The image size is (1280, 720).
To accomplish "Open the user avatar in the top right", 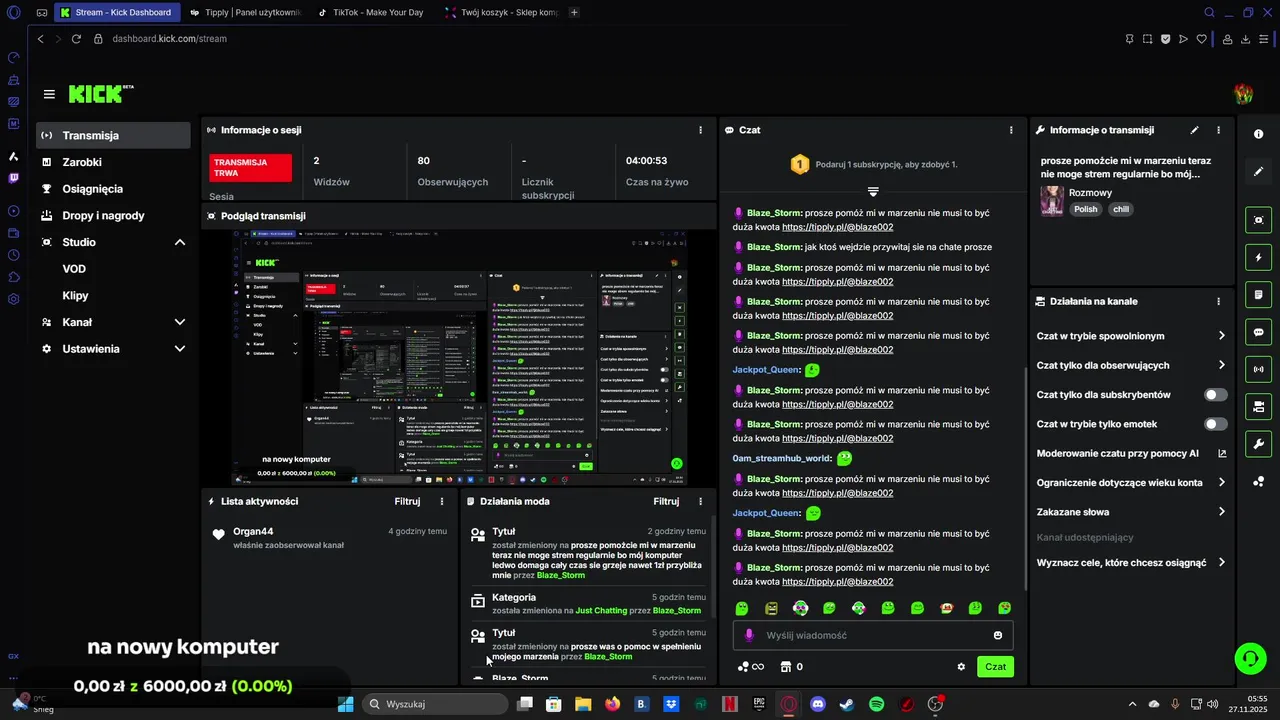I will click(1244, 94).
